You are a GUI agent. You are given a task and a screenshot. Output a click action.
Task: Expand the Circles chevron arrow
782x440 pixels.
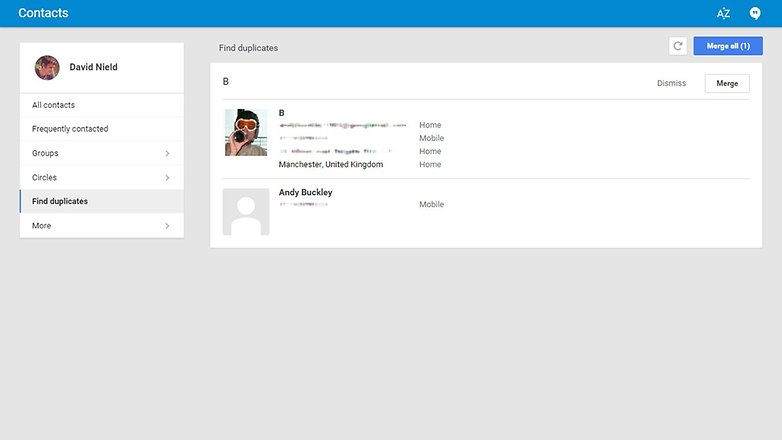tap(167, 178)
